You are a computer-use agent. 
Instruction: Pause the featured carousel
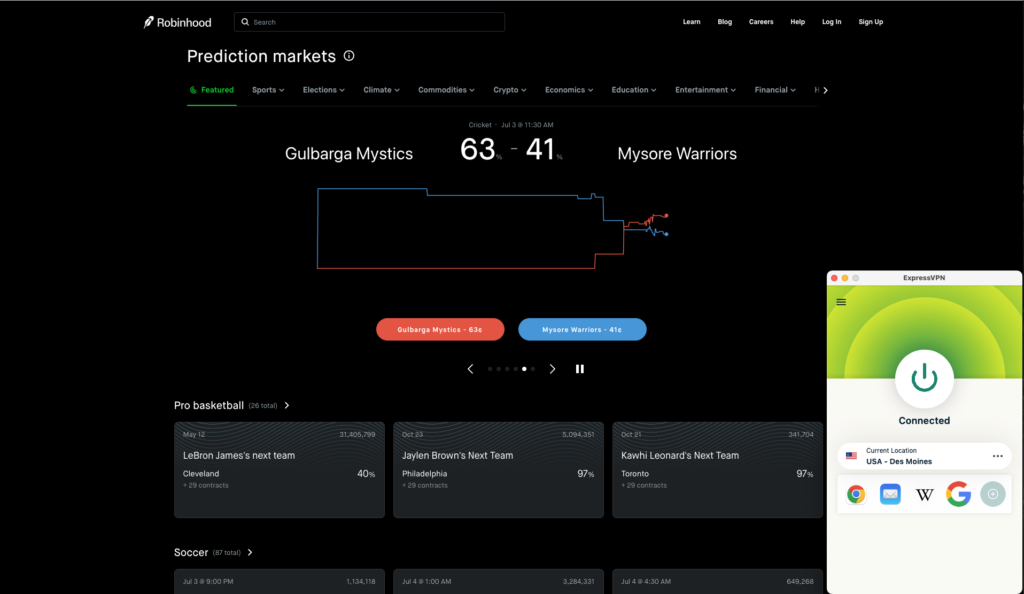click(579, 369)
